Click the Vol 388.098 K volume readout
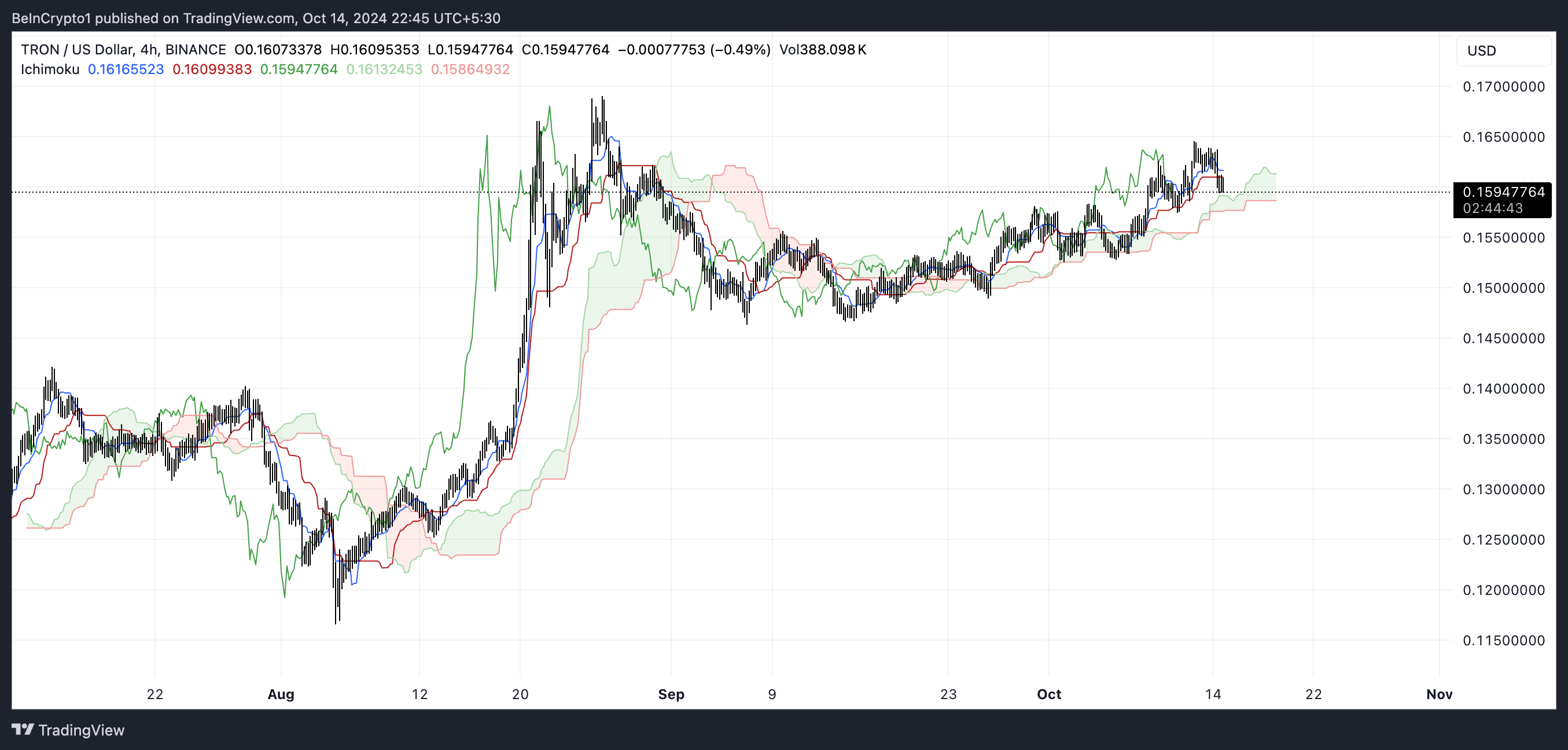This screenshot has width=1568, height=750. 822,49
